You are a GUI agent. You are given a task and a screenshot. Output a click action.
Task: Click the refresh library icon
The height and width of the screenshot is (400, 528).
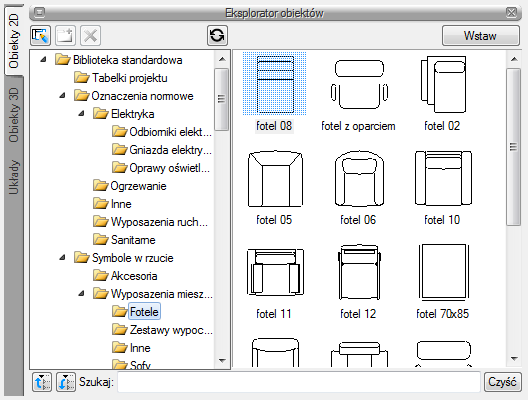(217, 35)
